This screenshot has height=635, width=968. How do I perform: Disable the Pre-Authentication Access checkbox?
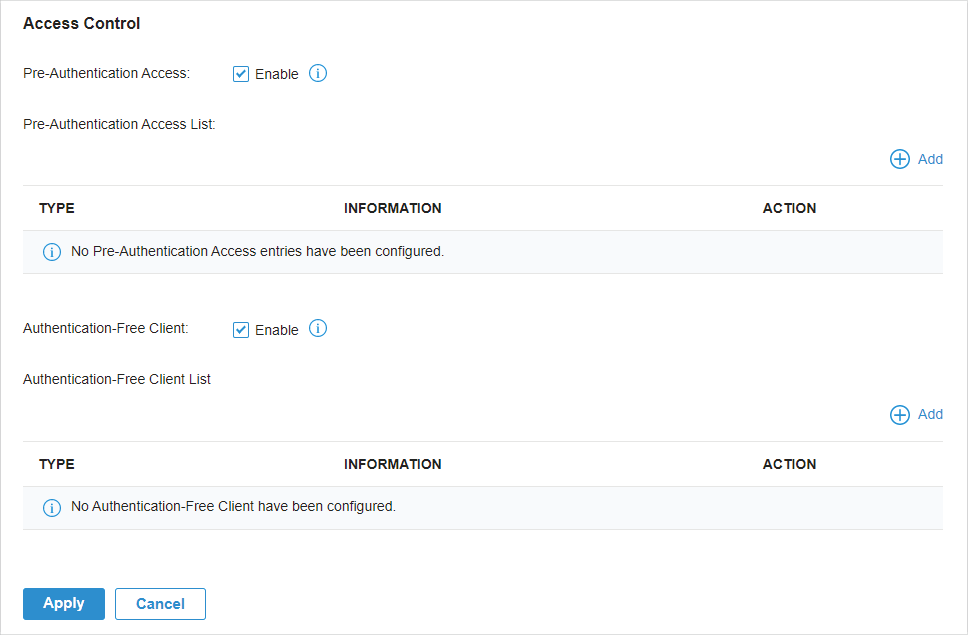point(241,74)
